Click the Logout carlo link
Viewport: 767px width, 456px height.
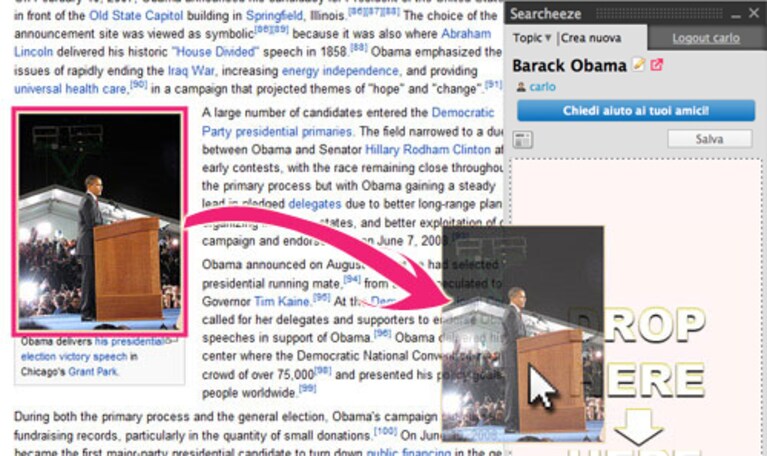705,38
